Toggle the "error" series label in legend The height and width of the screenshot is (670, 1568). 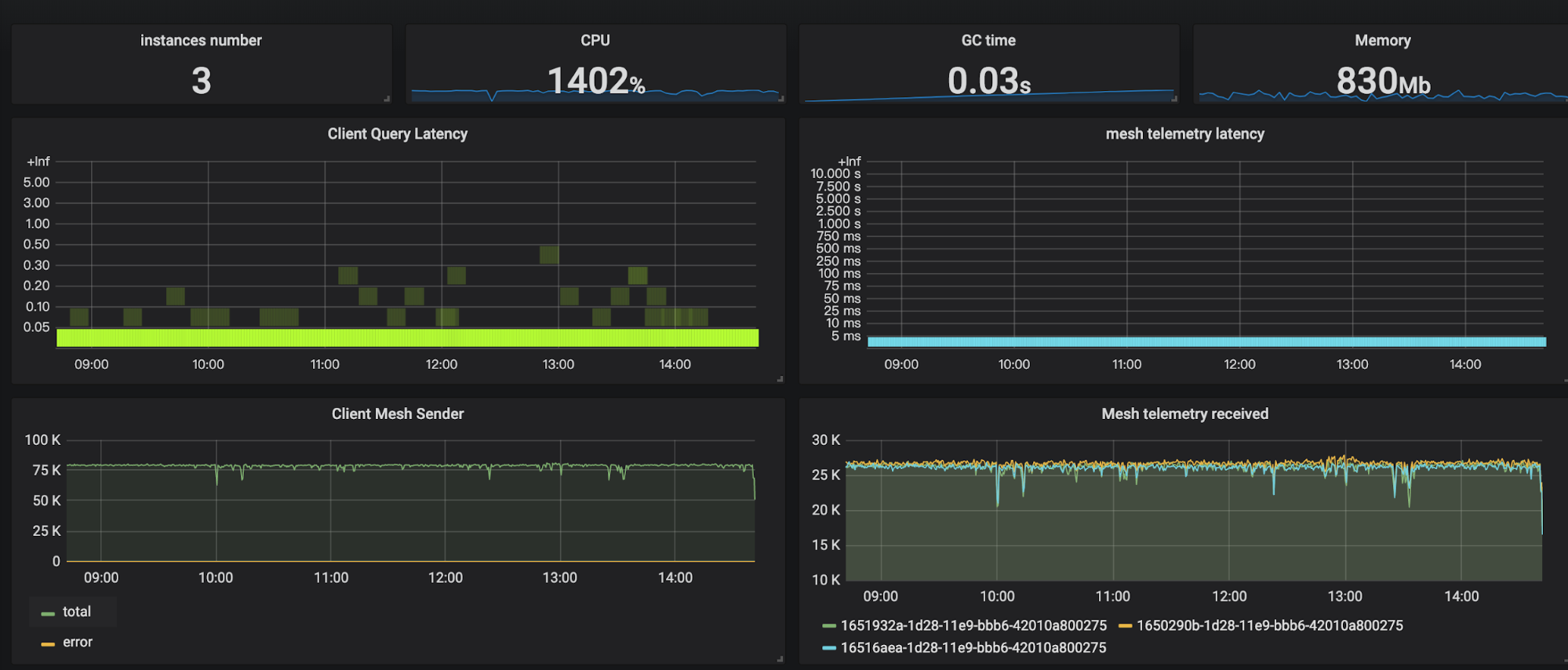tap(78, 642)
